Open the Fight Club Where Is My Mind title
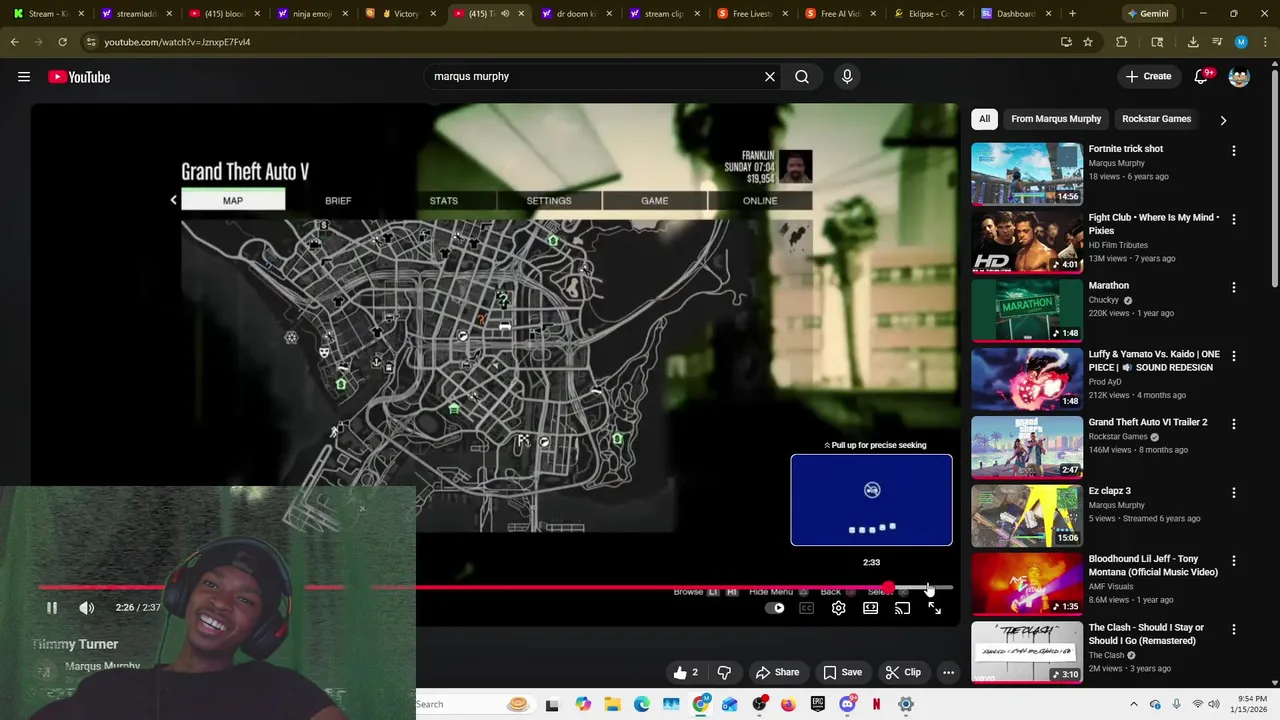The width and height of the screenshot is (1280, 720). coord(1154,224)
